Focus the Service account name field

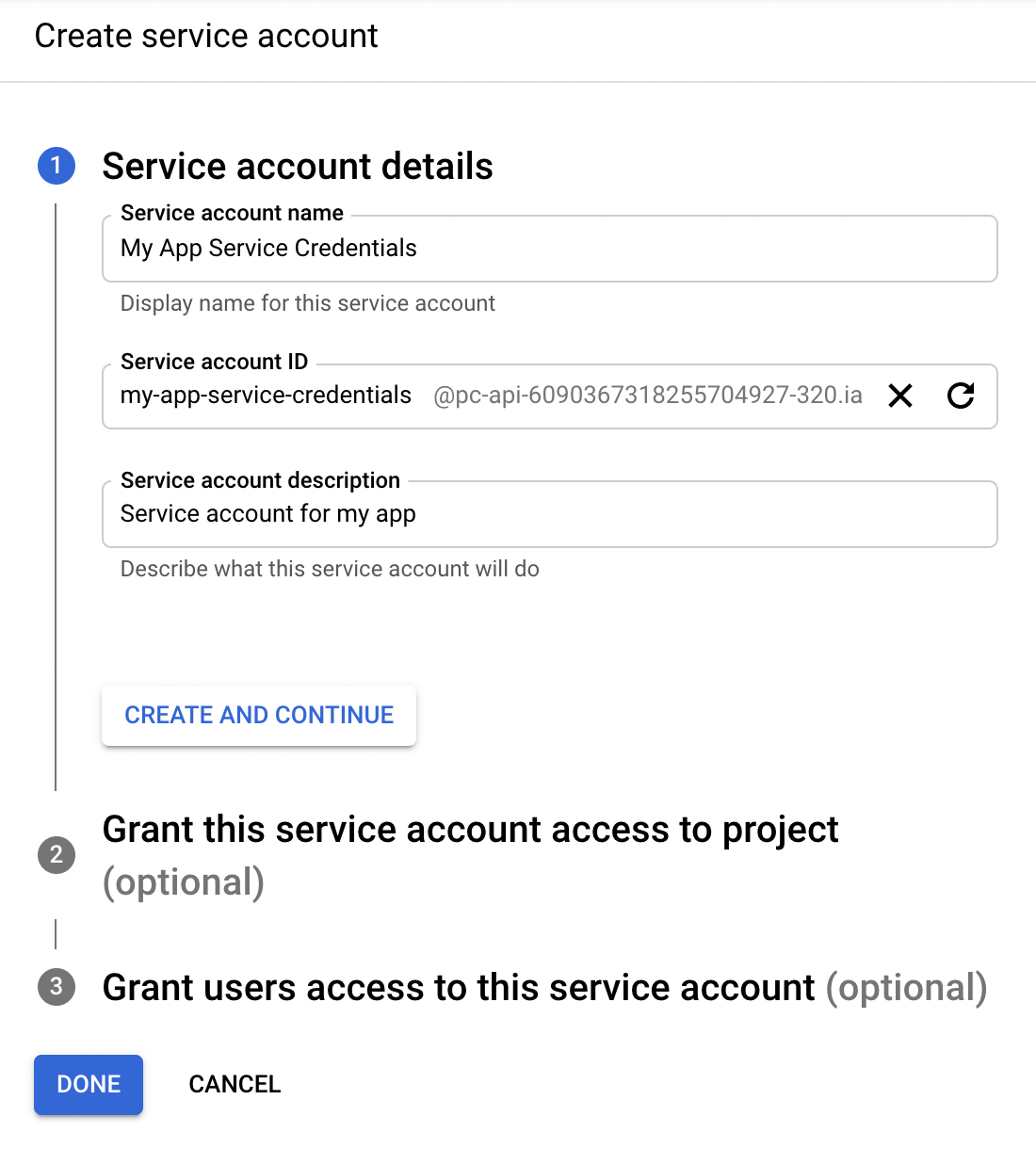coord(549,249)
